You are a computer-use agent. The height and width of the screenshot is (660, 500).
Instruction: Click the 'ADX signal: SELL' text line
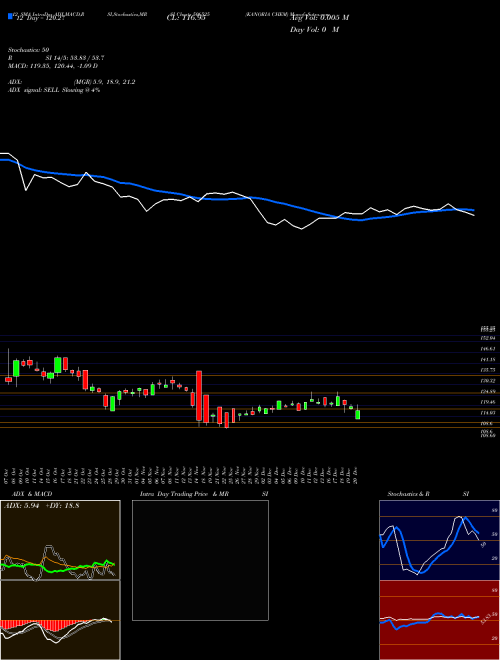point(54,90)
